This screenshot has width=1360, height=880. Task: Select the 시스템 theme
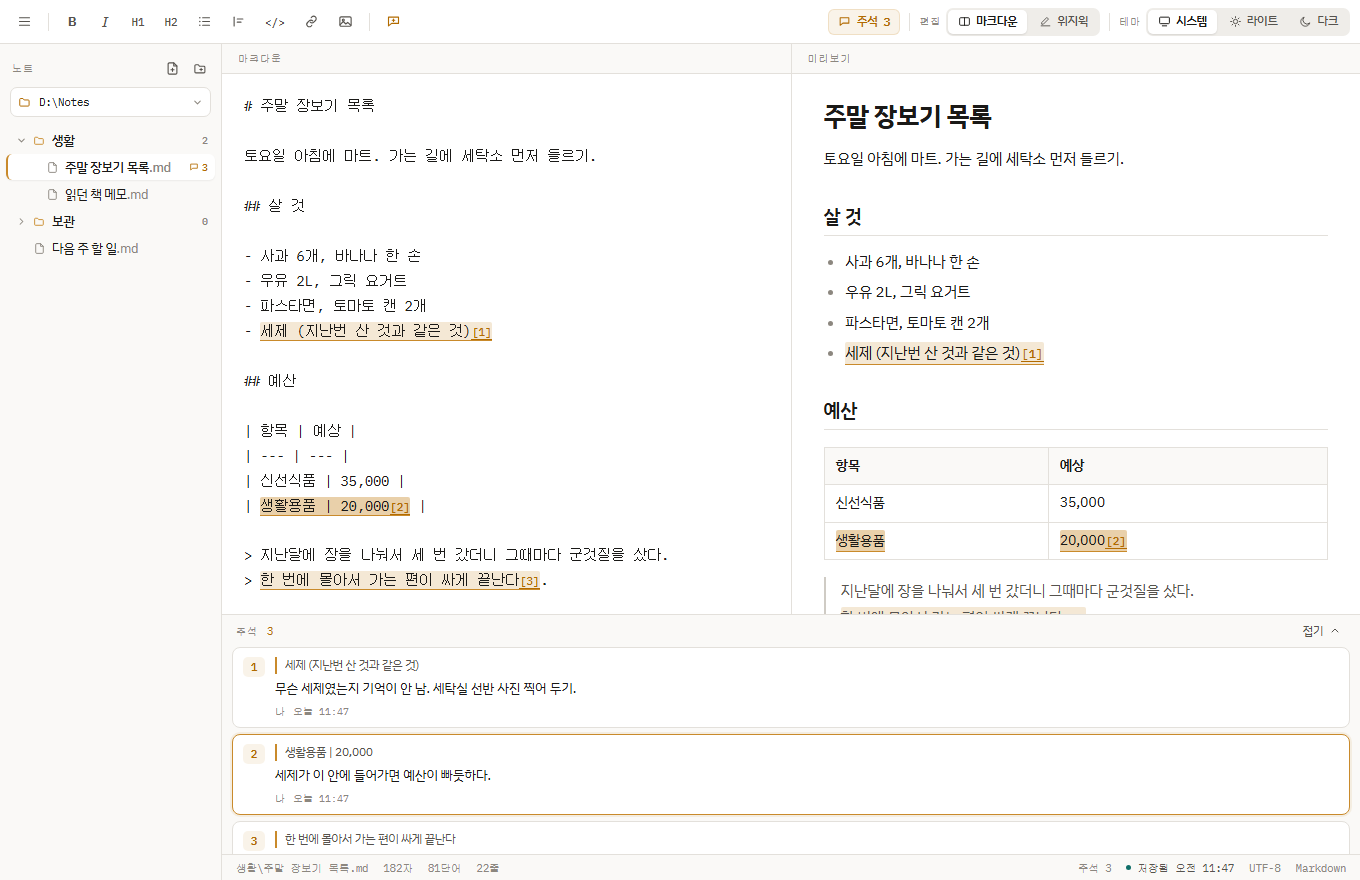pyautogui.click(x=1182, y=21)
